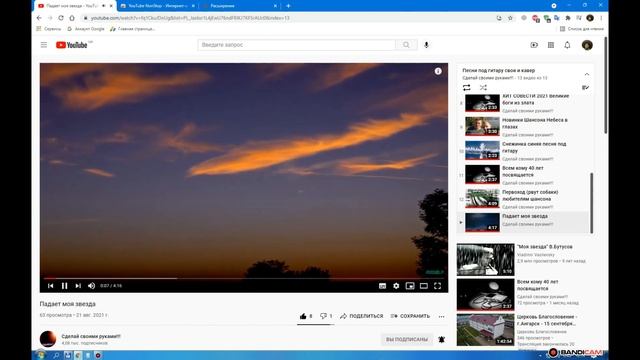Open the notifications bell in the header
Screen dimensions: 640x360
pos(567,45)
